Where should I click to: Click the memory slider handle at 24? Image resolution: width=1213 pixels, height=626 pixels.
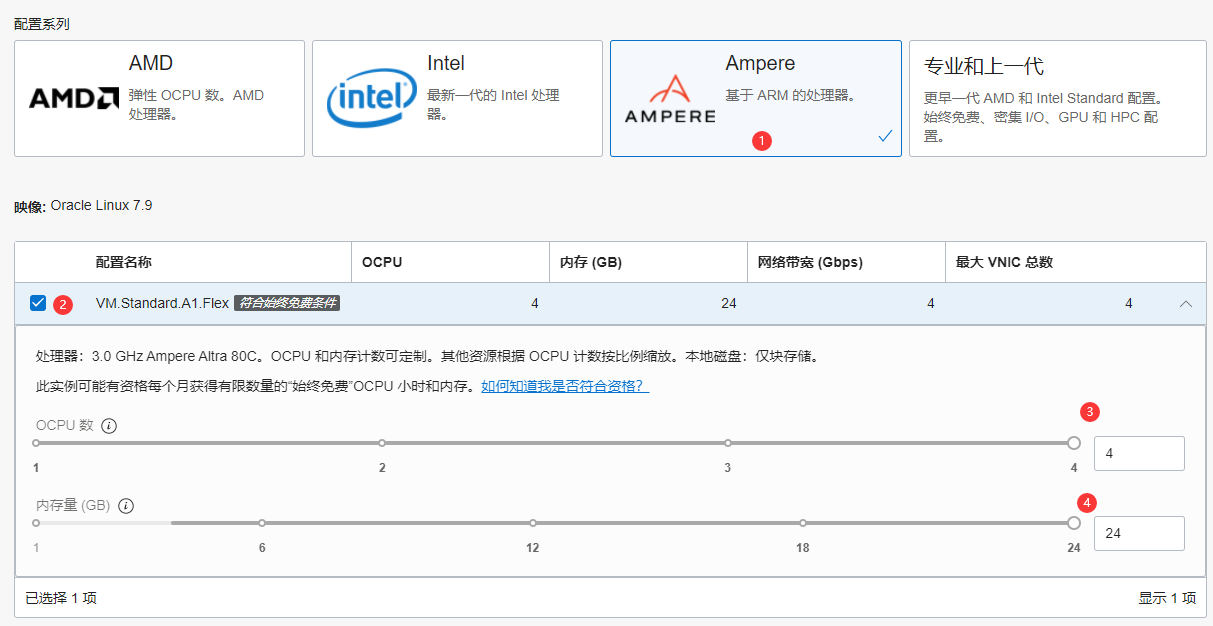click(1074, 523)
